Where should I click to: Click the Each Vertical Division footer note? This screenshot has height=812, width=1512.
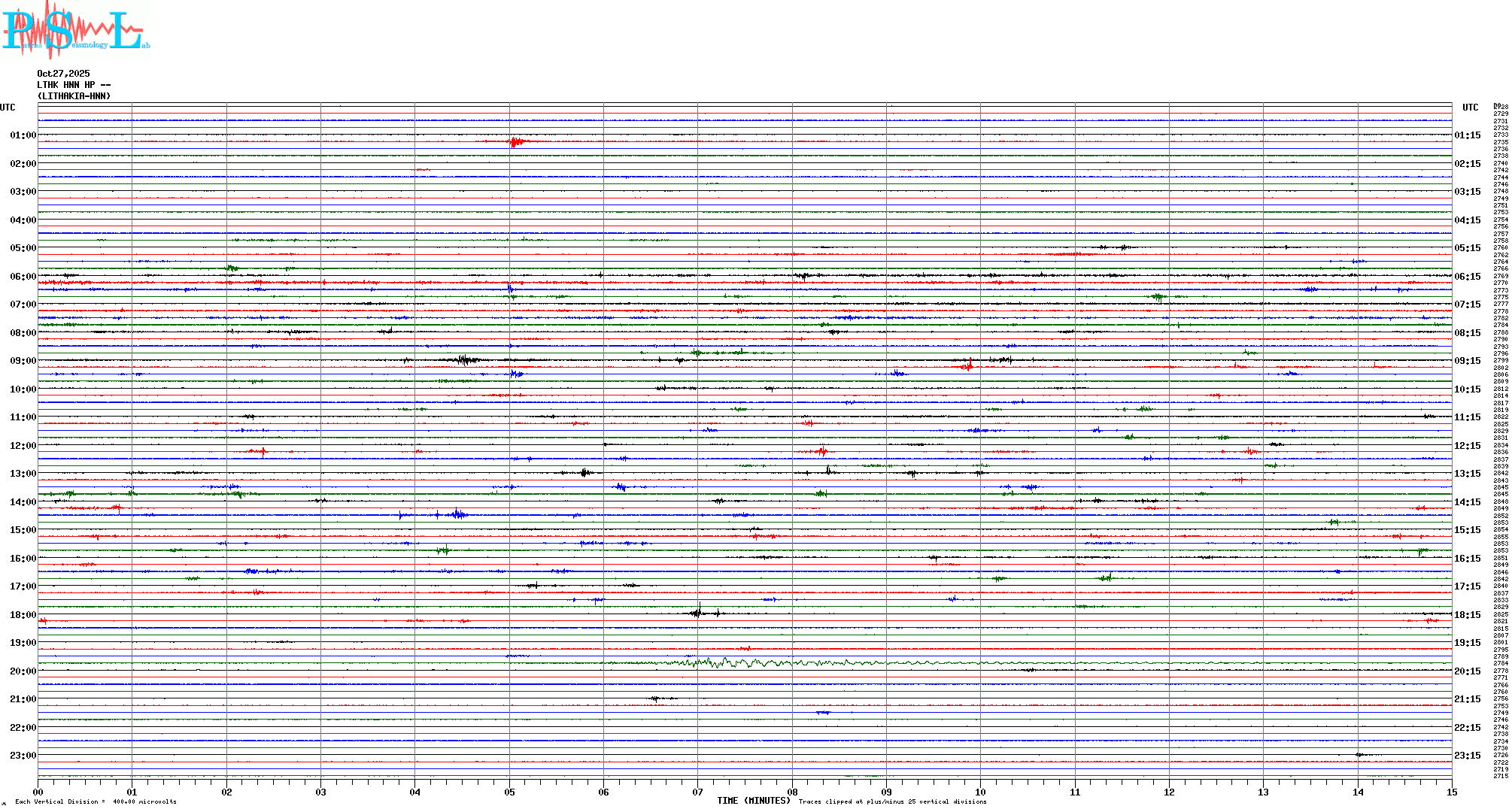(x=96, y=801)
